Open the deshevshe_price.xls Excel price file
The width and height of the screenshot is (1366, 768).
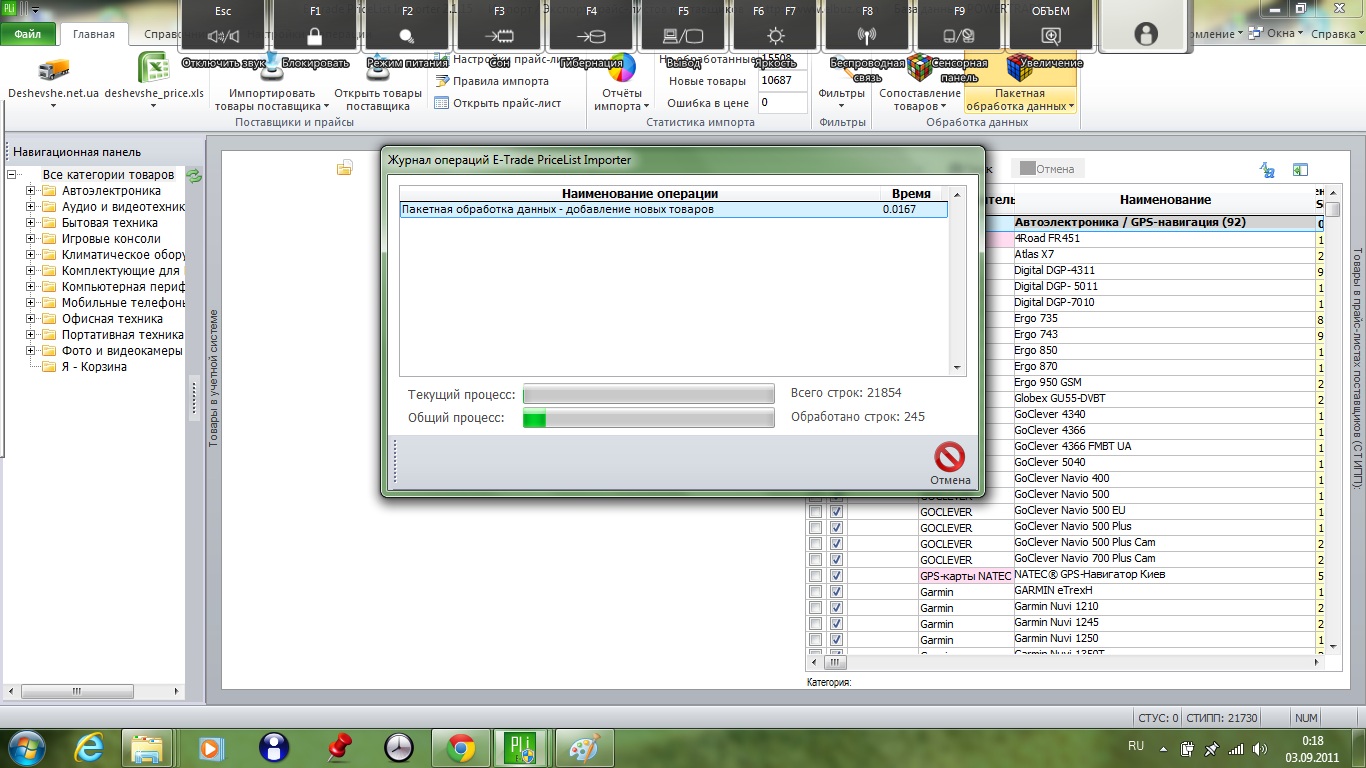point(153,68)
